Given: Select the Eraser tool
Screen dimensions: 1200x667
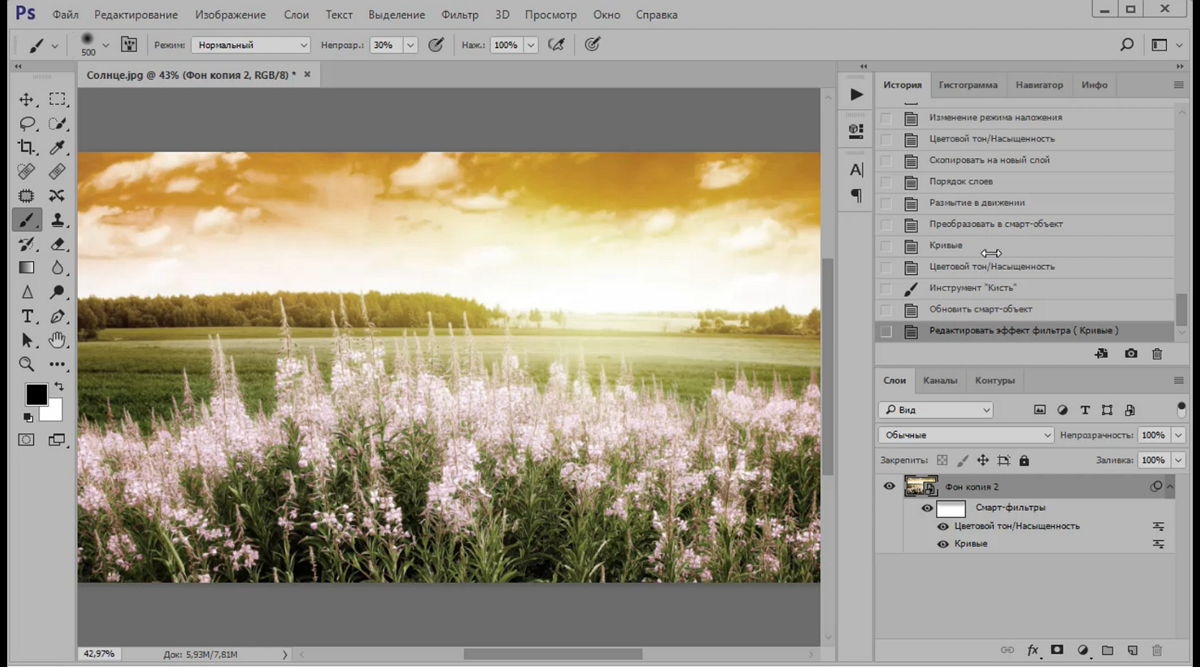Looking at the screenshot, I should click(x=57, y=244).
